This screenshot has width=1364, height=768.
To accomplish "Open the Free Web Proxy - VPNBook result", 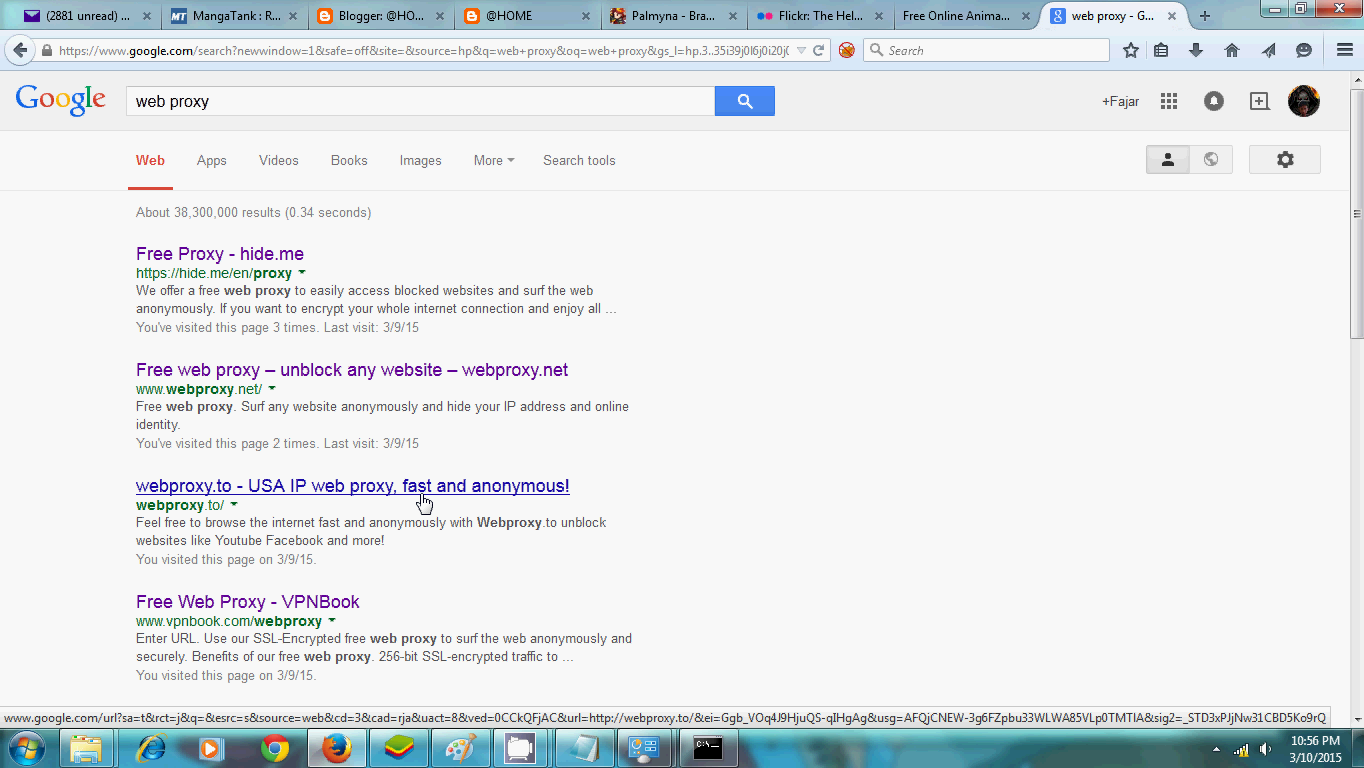I will click(x=248, y=602).
